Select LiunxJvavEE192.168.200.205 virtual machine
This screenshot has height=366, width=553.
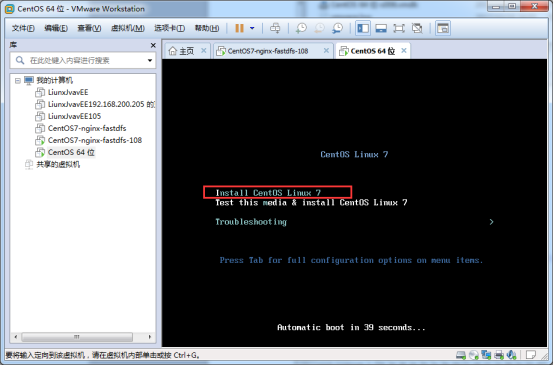tap(101, 104)
